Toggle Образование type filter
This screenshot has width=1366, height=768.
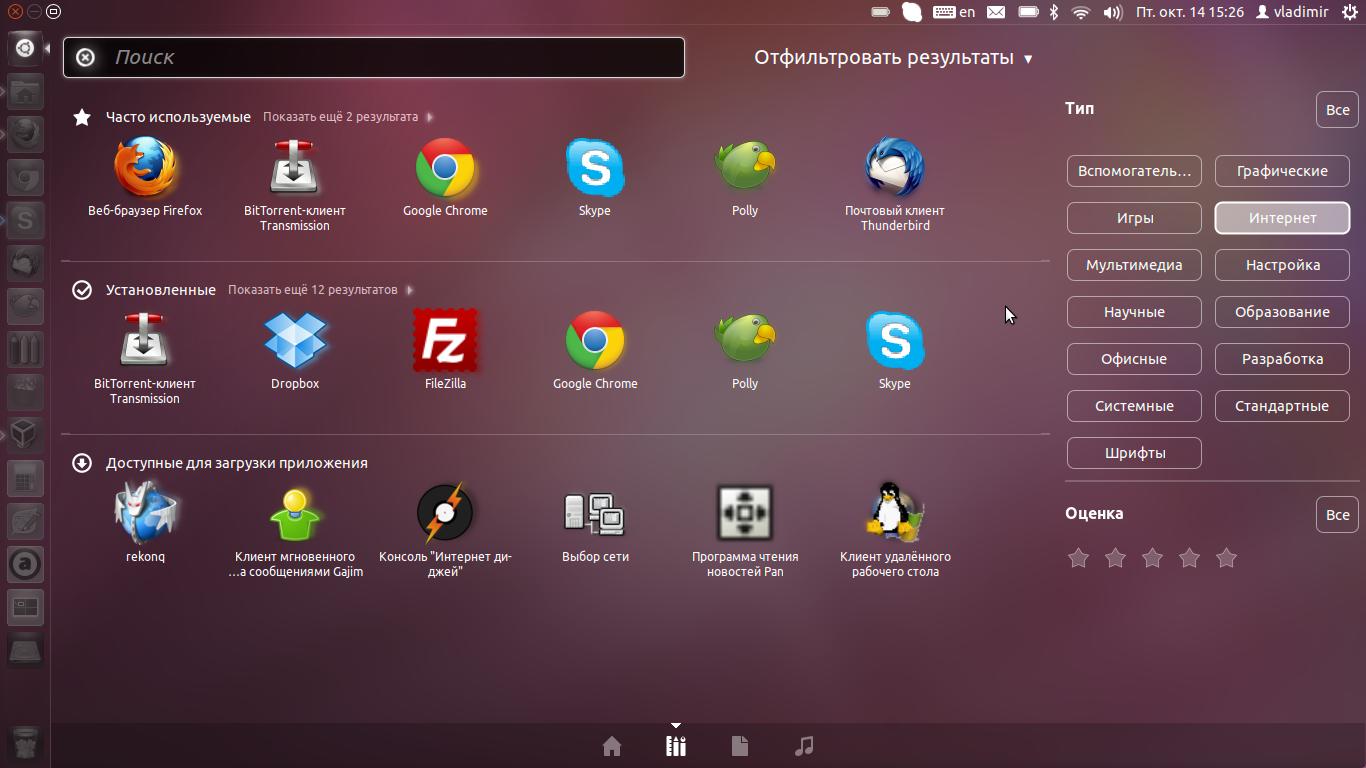point(1282,312)
